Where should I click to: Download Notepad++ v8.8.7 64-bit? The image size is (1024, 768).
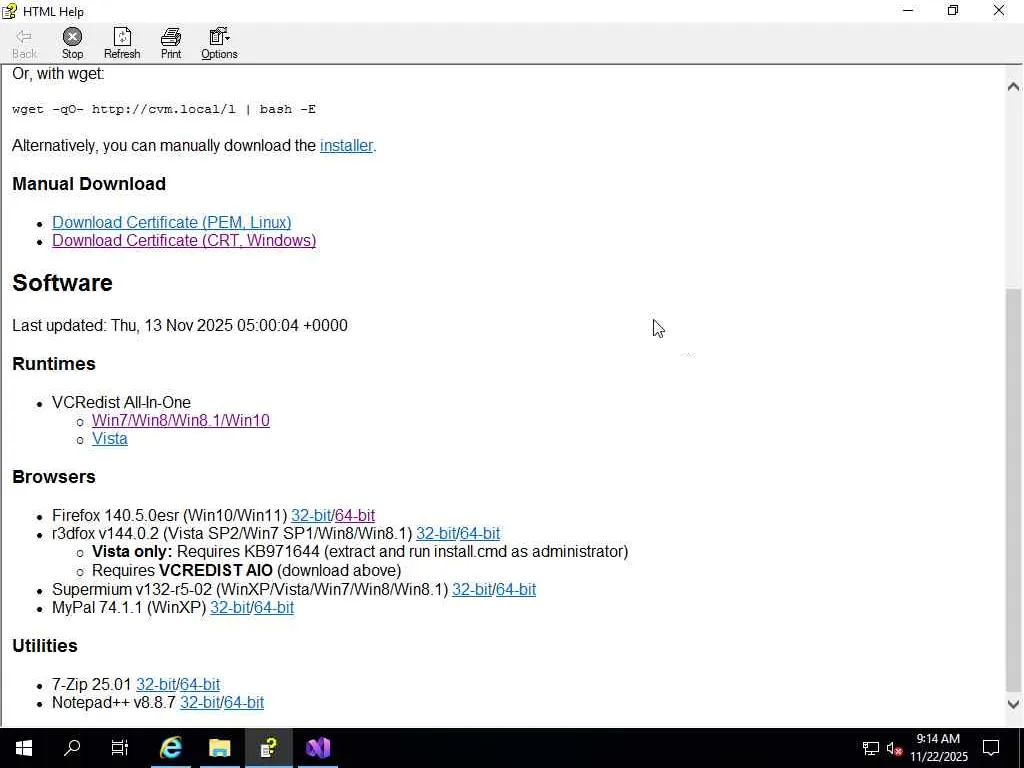pyautogui.click(x=244, y=703)
